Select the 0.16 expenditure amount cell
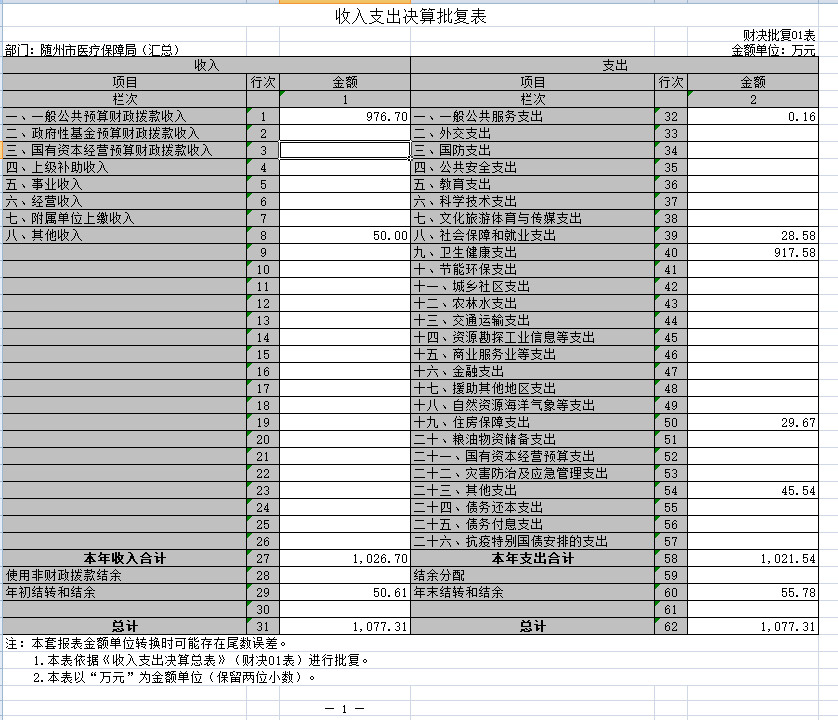838x720 pixels. (752, 117)
